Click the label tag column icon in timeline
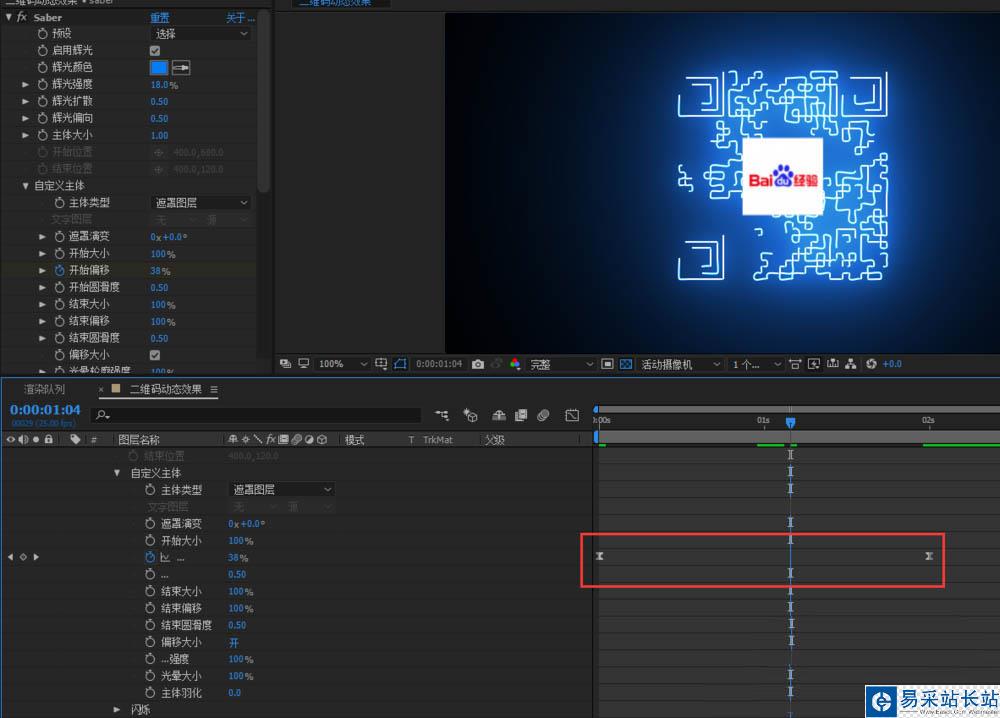The height and width of the screenshot is (718, 1000). tap(75, 439)
